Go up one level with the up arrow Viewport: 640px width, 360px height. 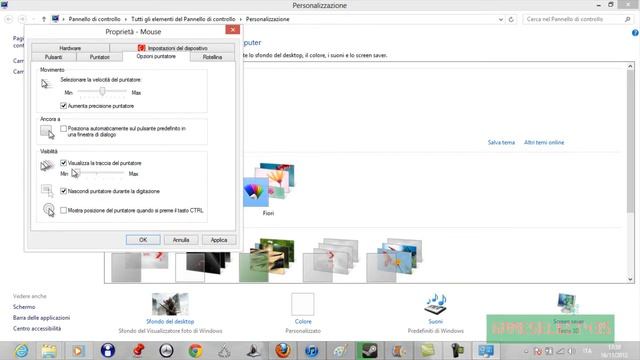[x=44, y=19]
